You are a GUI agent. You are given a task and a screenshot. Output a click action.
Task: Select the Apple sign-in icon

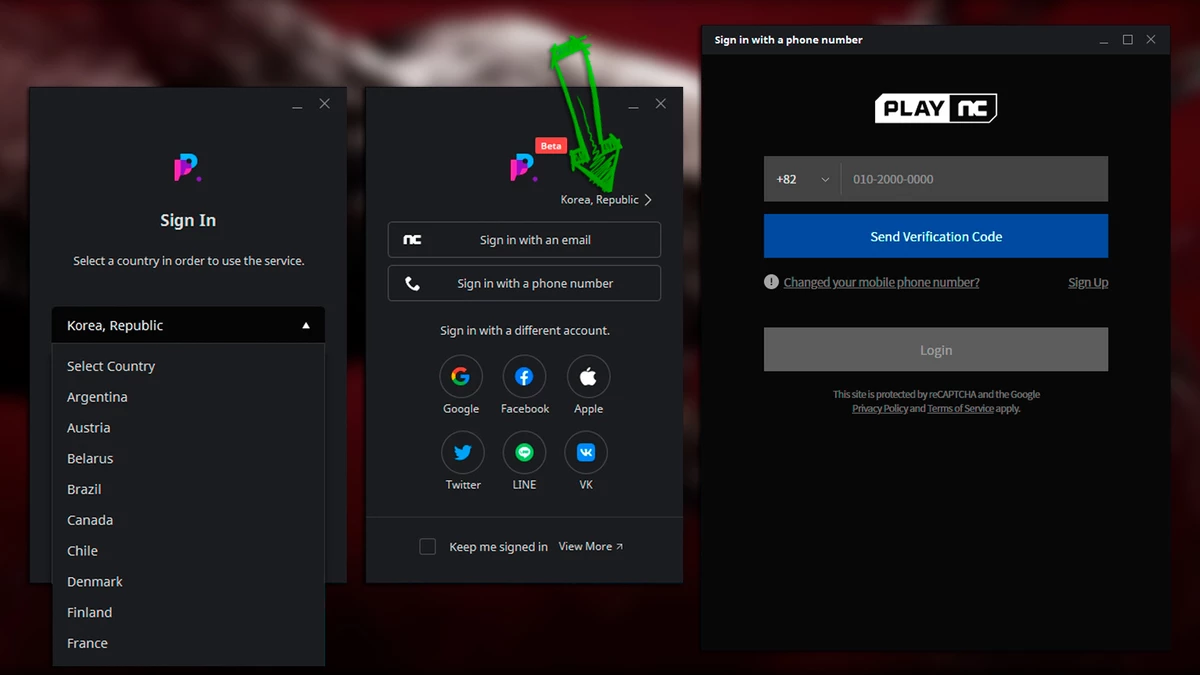(588, 374)
